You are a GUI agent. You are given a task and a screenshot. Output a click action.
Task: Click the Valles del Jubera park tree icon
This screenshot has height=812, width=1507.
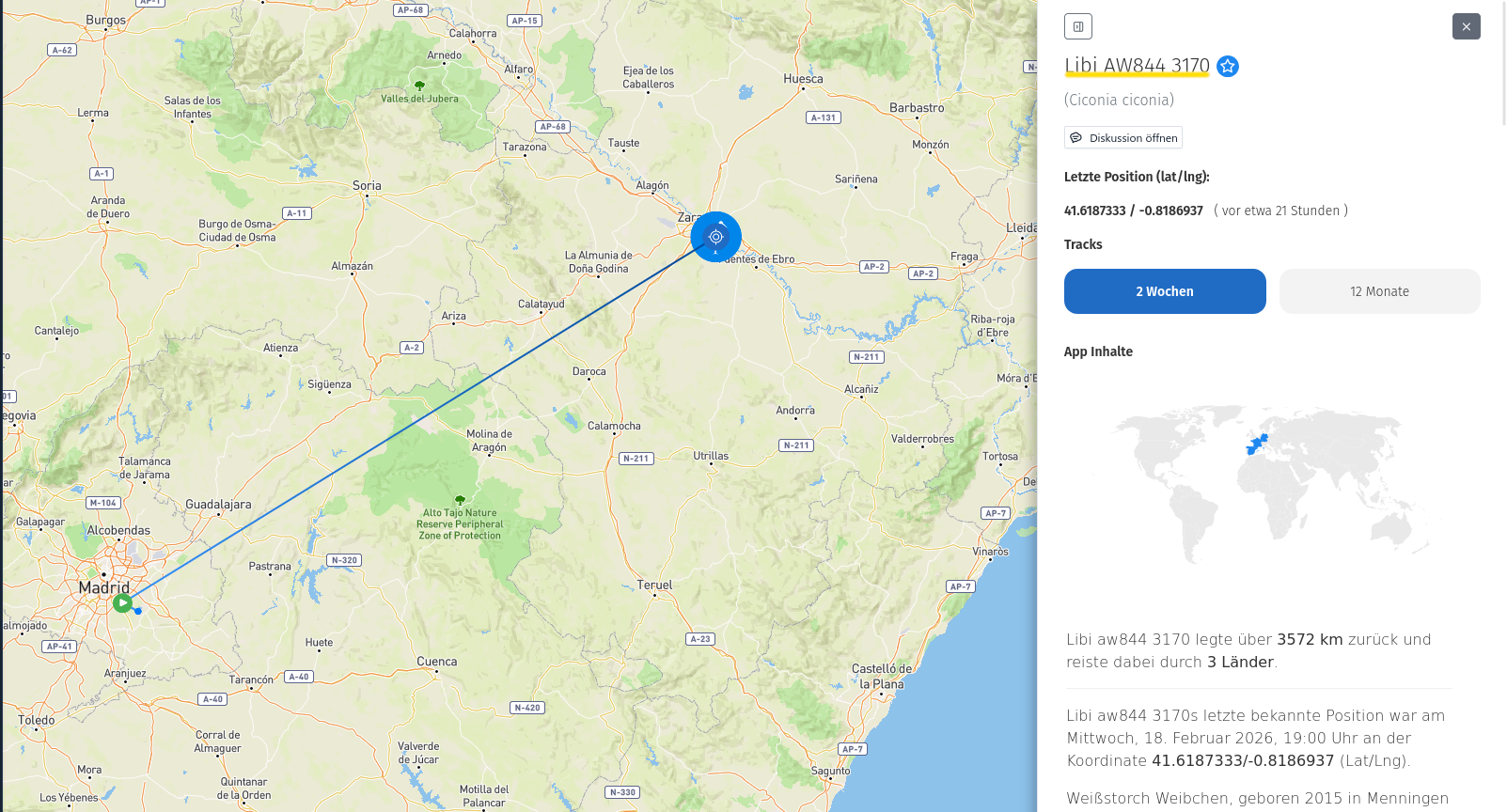419,86
